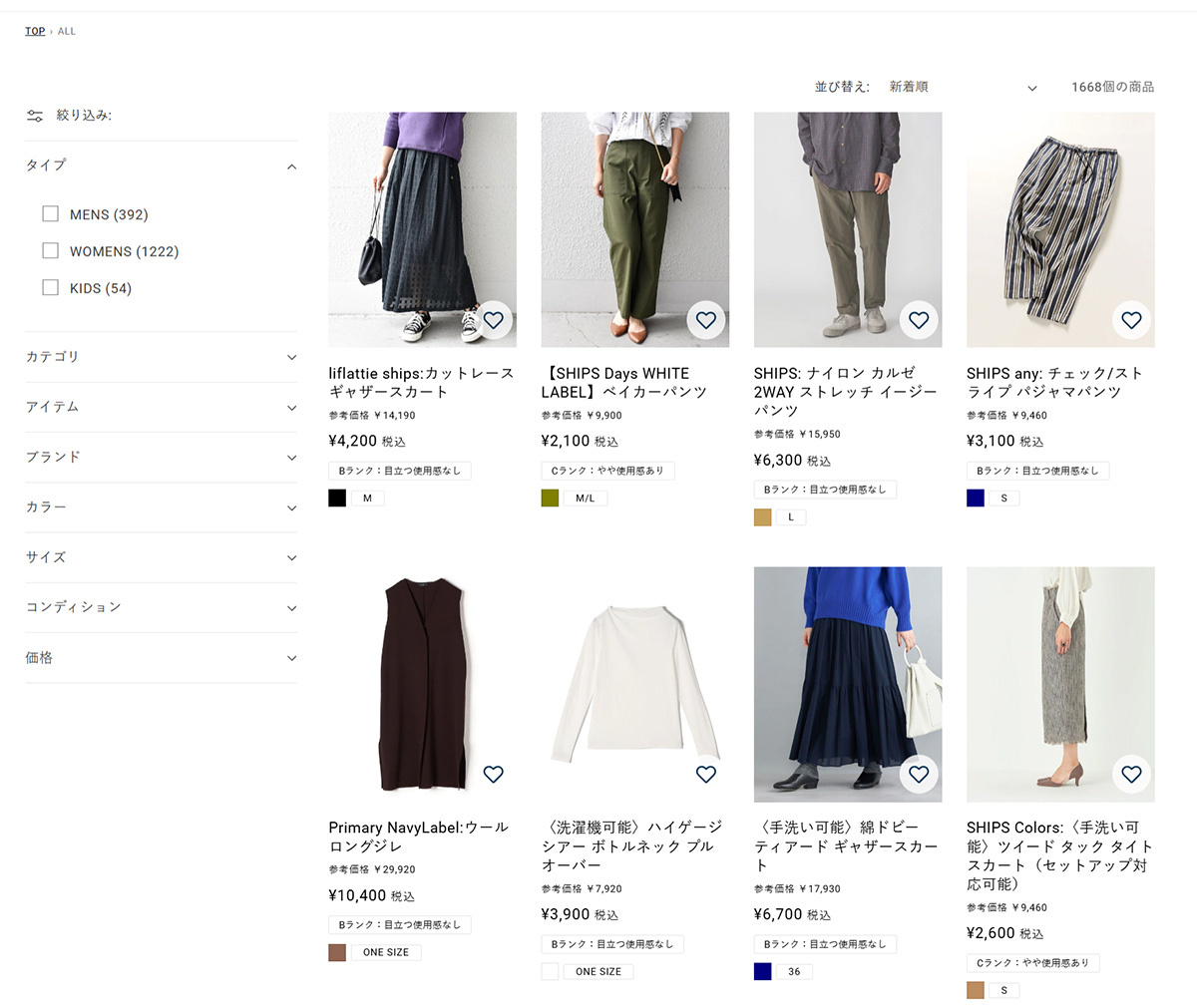Open the 新着順 sort dropdown
The width and height of the screenshot is (1197, 1008).
[963, 87]
